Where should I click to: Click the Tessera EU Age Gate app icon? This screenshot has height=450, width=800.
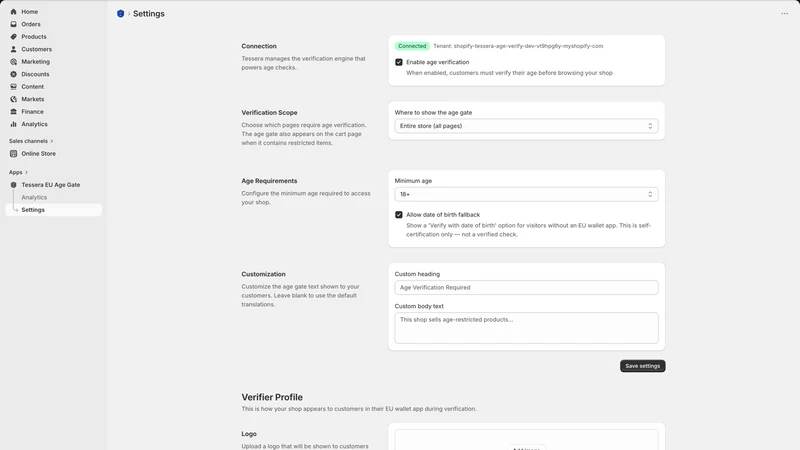(13, 185)
